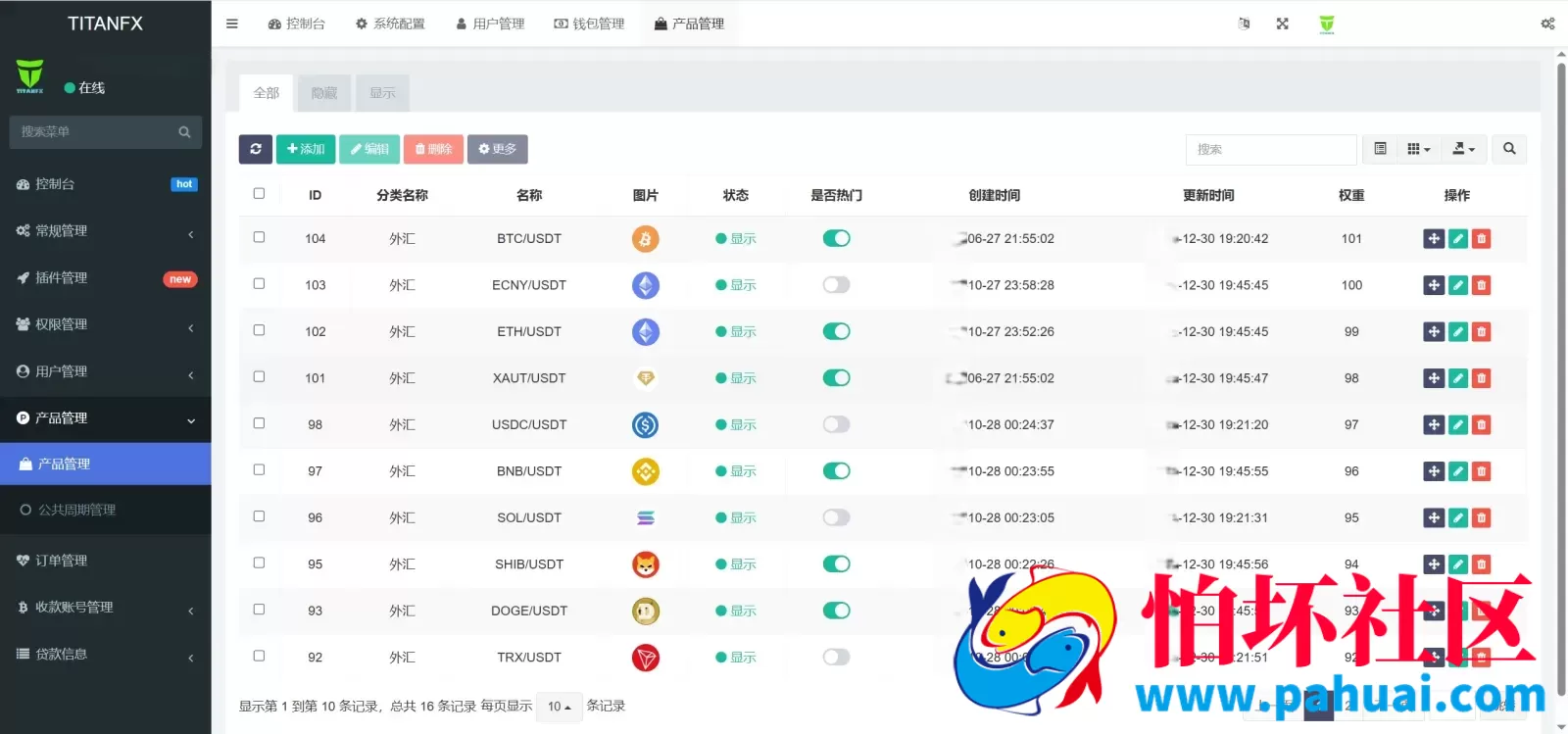This screenshot has width=1568, height=734.
Task: Open settings gears icon at top right
Action: pos(1547,24)
